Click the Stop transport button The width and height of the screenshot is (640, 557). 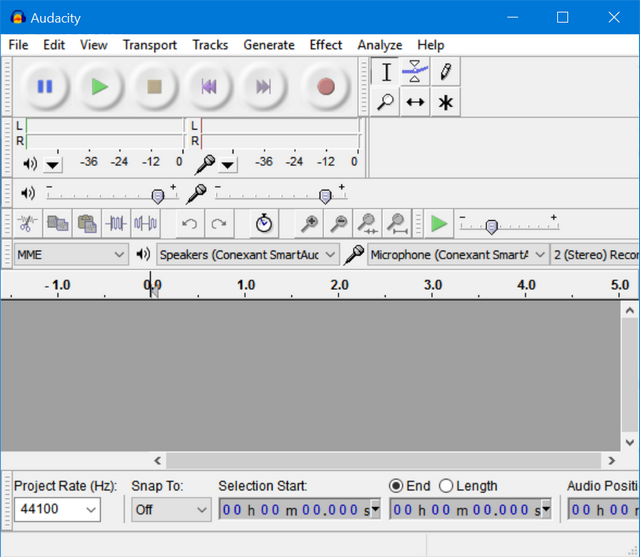(x=154, y=87)
